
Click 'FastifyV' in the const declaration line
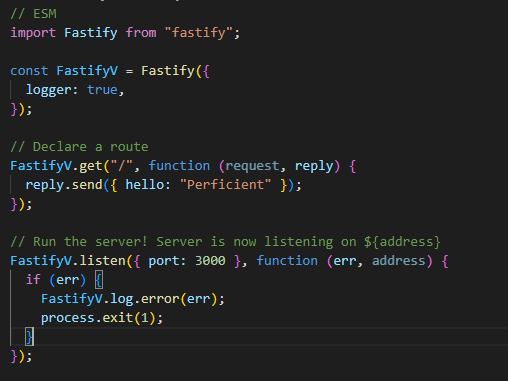coord(87,71)
